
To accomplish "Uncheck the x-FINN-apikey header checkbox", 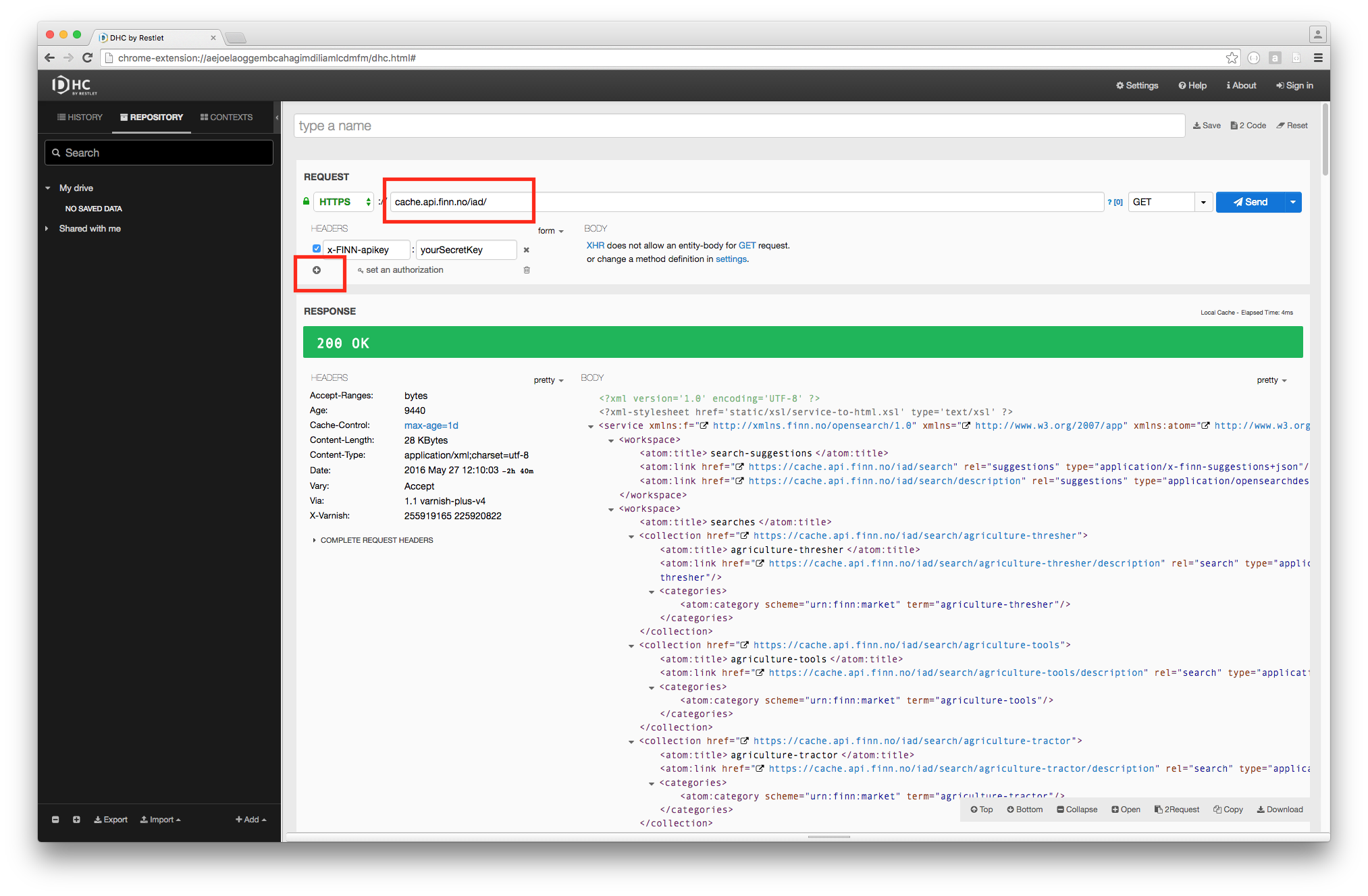I will (317, 248).
